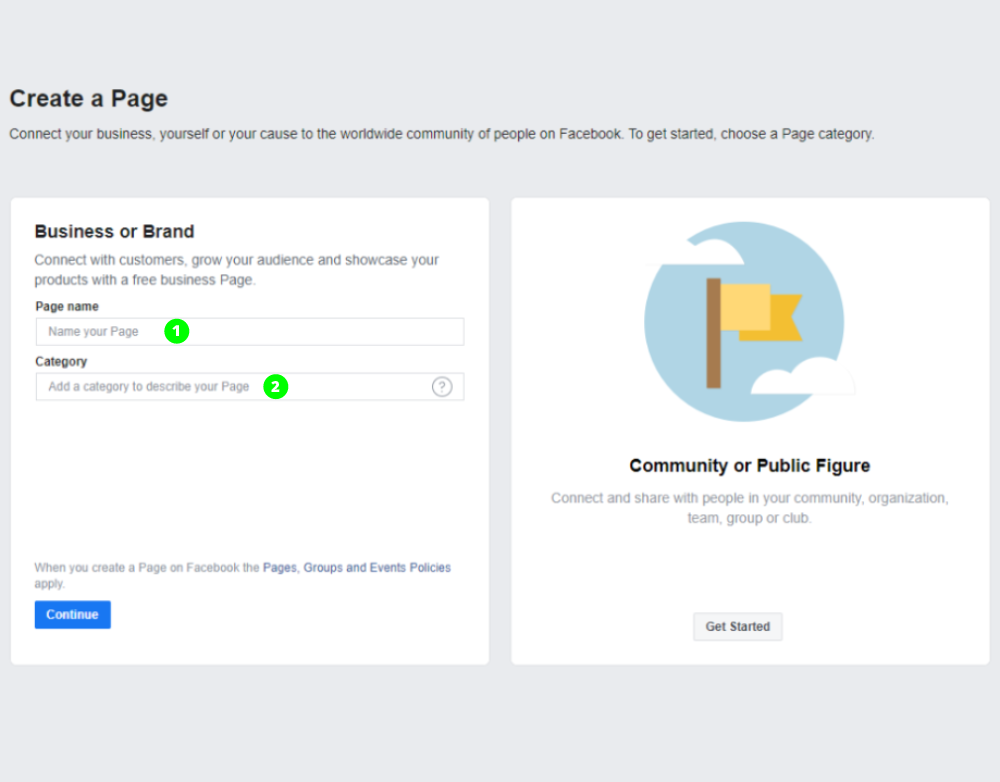Viewport: 1000px width, 782px height.
Task: Click the Business or Brand title text
Action: 114,231
